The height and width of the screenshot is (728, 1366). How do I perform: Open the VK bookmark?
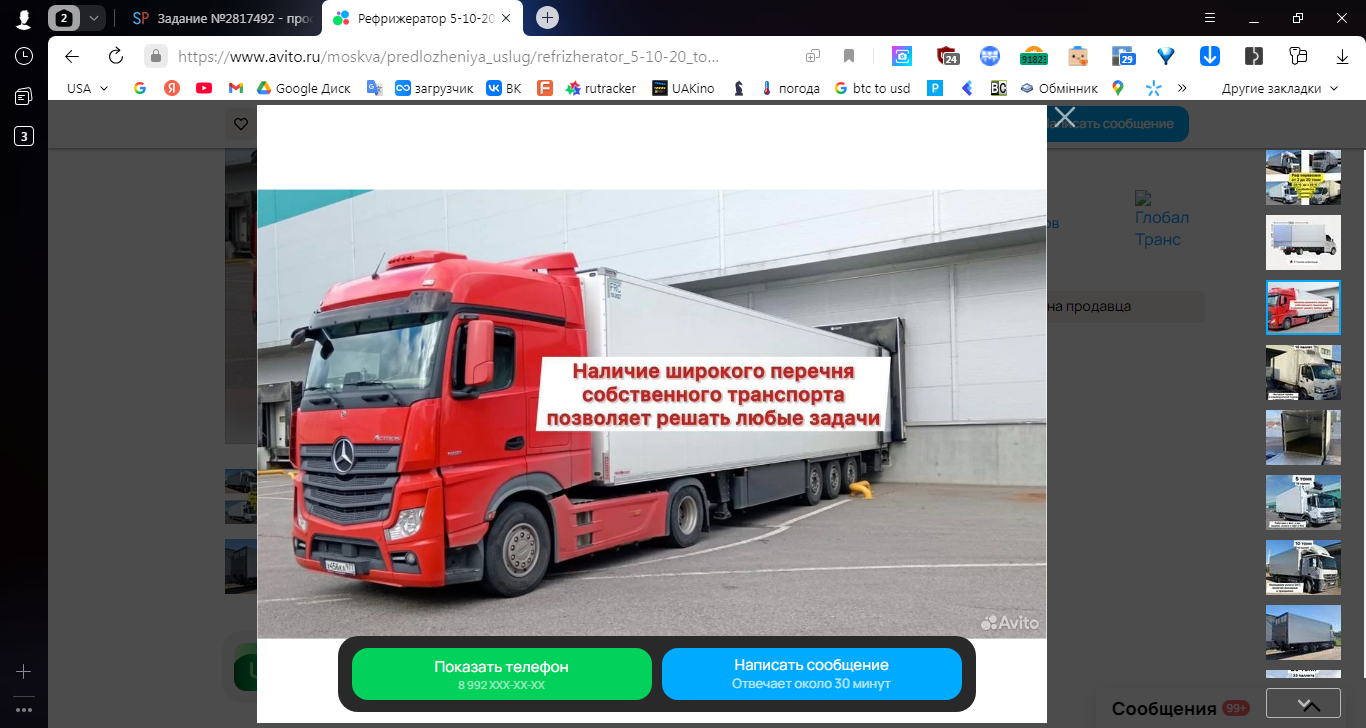[x=504, y=88]
